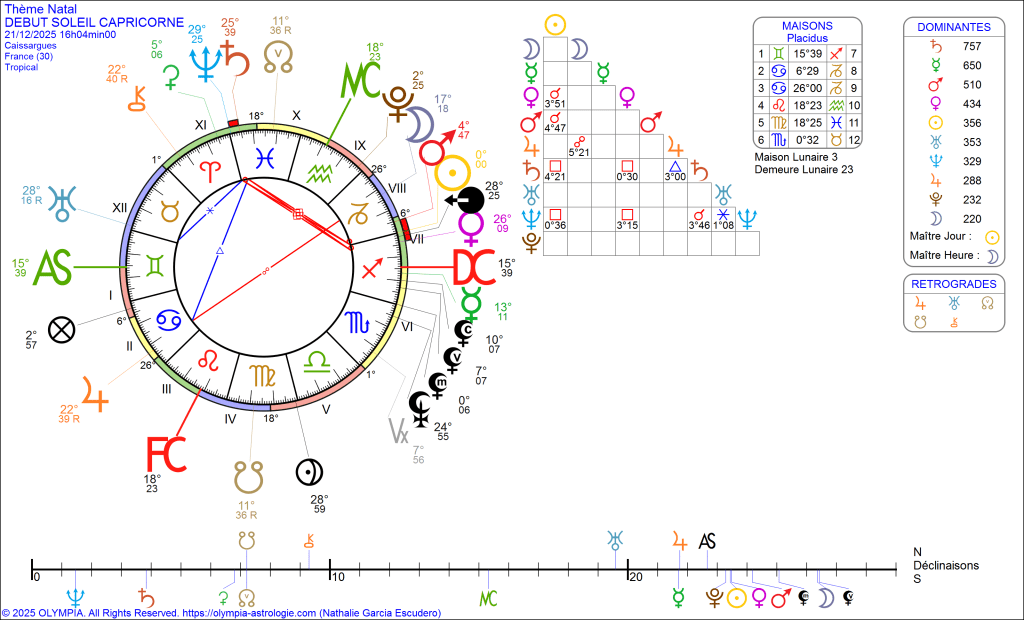This screenshot has height=620, width=1024.
Task: Click the orange Jupiter glyph left of the wheel
Action: [x=97, y=389]
